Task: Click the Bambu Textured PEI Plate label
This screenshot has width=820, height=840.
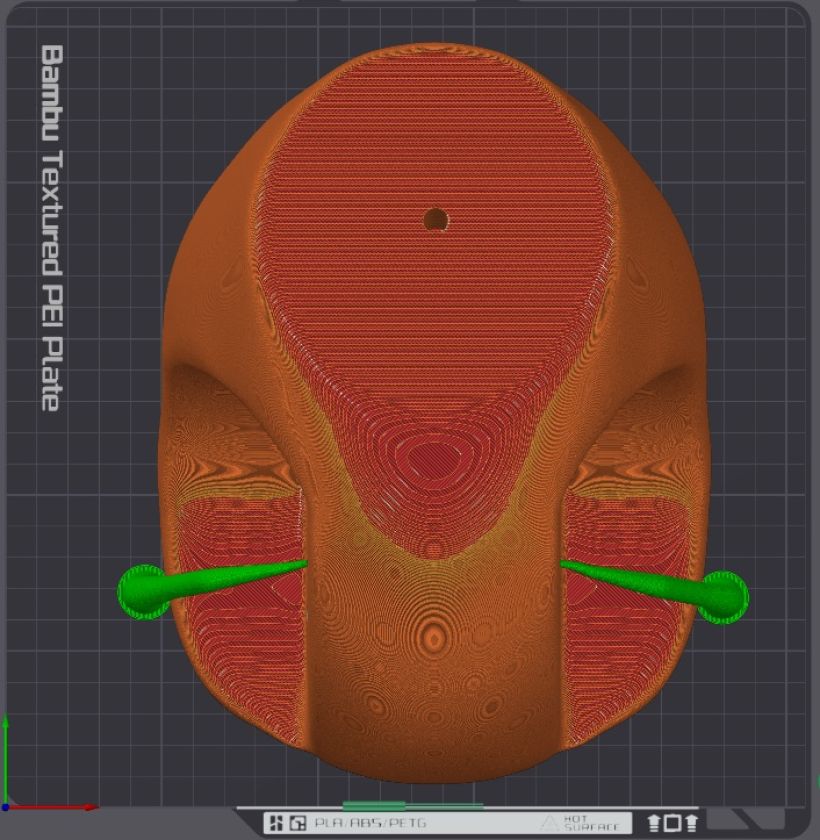Action: [x=51, y=227]
